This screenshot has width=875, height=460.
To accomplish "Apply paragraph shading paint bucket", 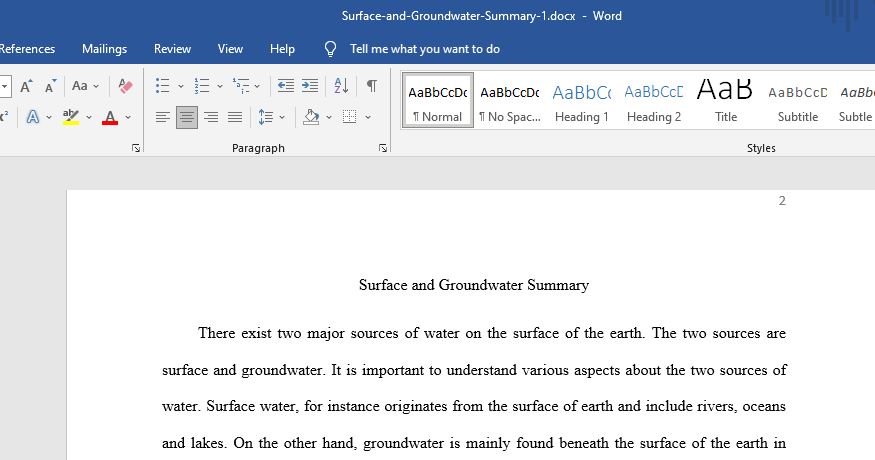I will tap(311, 117).
